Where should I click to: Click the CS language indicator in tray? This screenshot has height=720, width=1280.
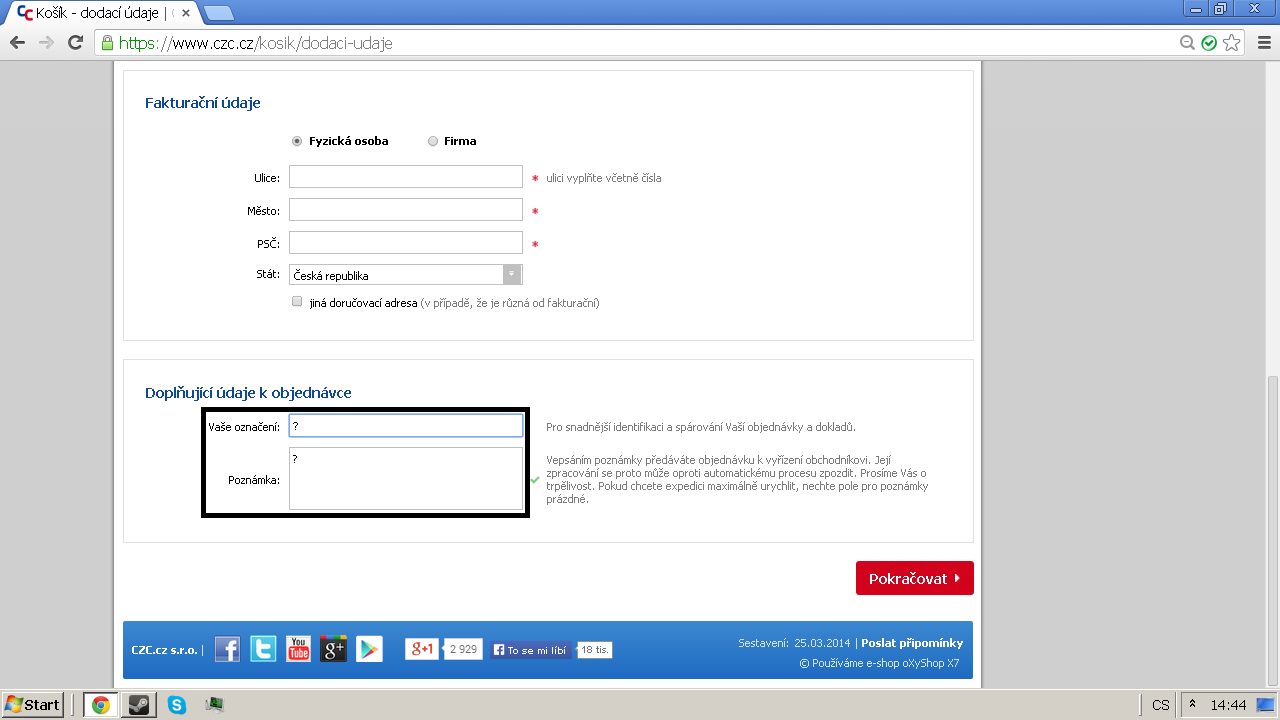(1160, 705)
